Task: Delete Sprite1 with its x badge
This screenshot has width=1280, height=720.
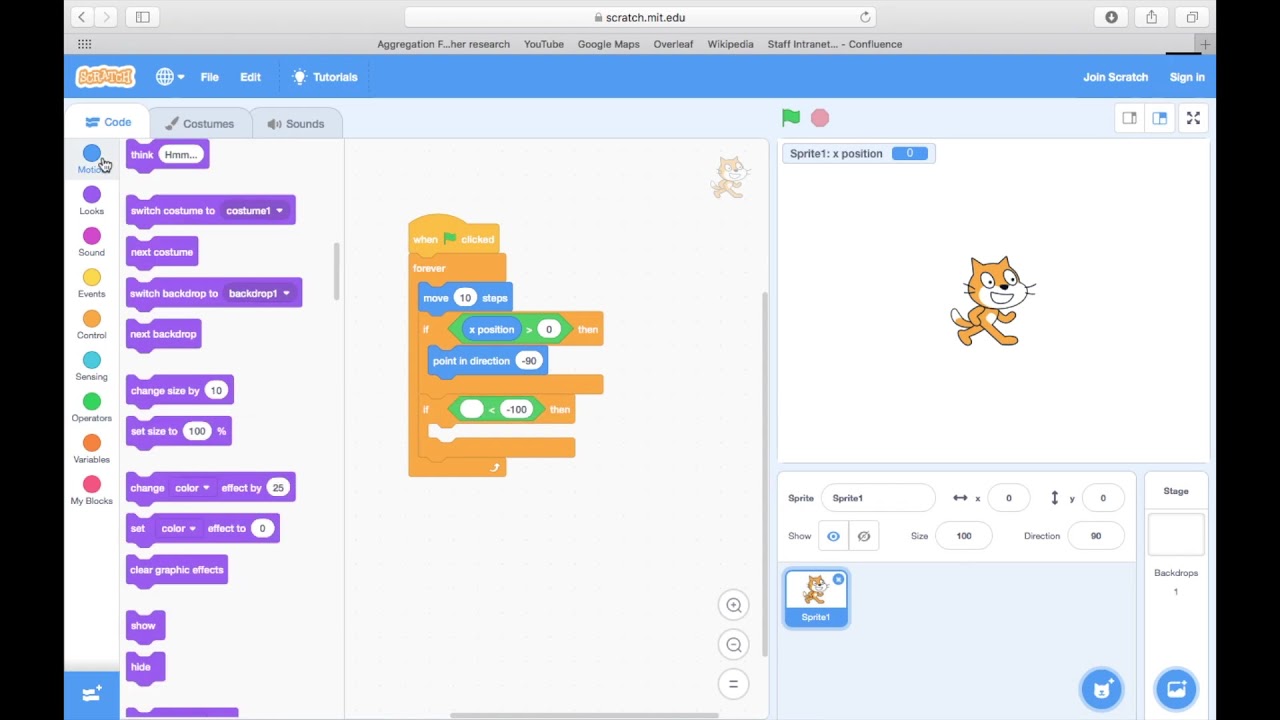Action: point(838,579)
